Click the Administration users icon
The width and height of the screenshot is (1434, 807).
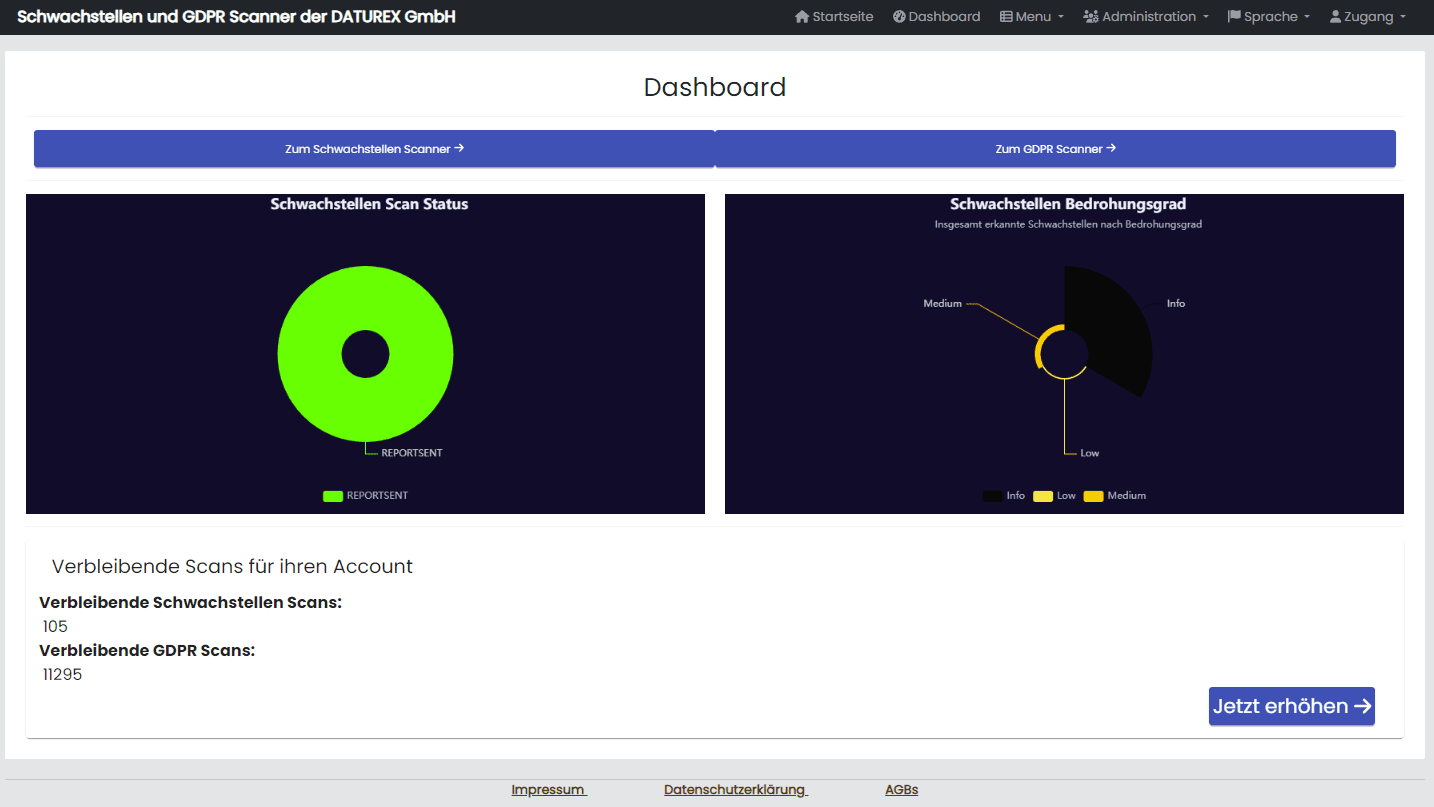point(1091,17)
